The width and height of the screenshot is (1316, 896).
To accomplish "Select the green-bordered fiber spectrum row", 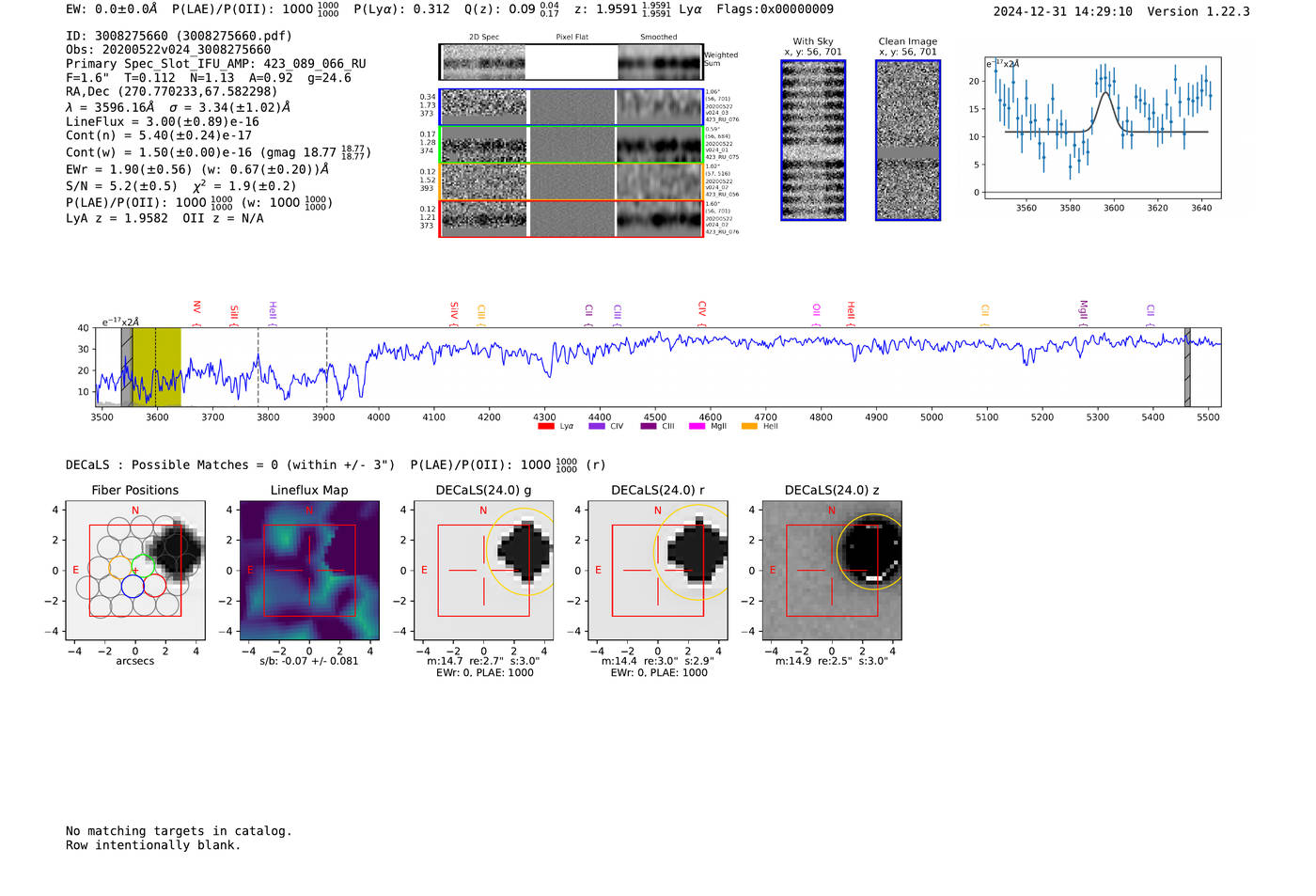I will (x=571, y=145).
